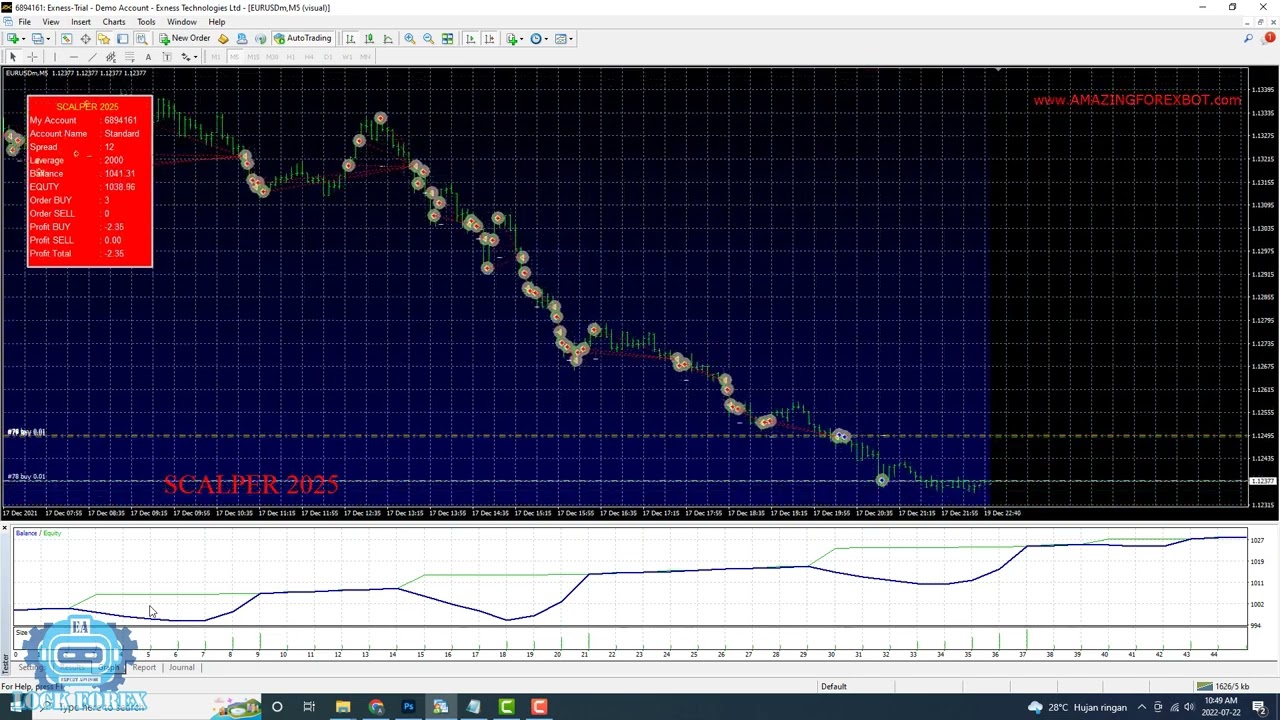Open the Journal tab in Tester

coord(181,667)
